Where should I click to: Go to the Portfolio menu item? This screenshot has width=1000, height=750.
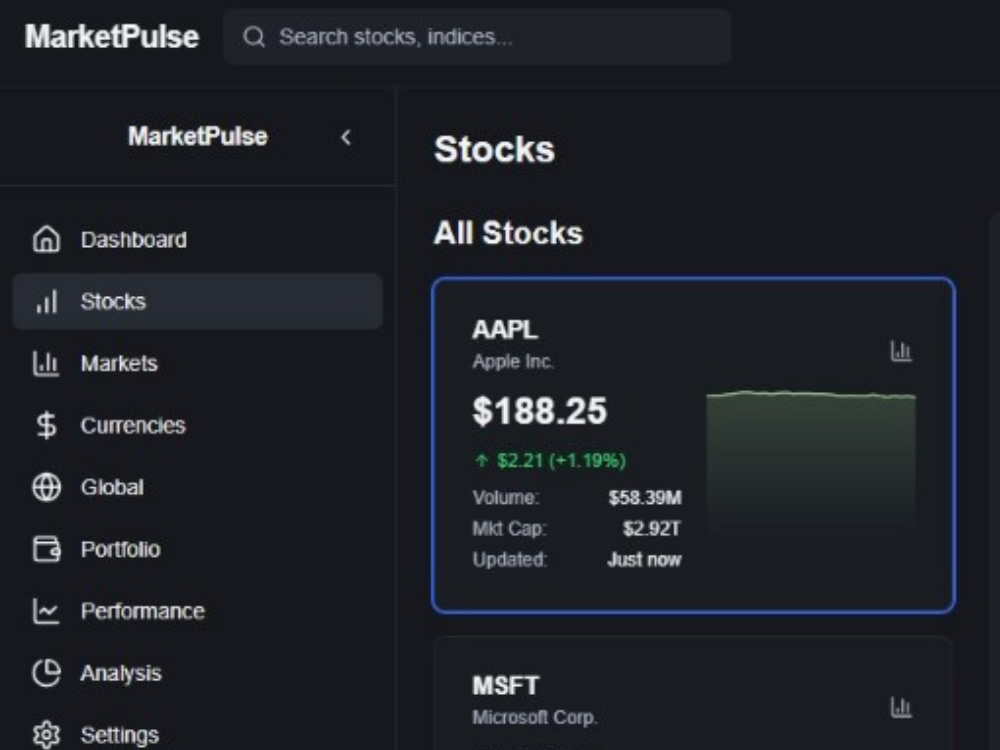[198, 549]
